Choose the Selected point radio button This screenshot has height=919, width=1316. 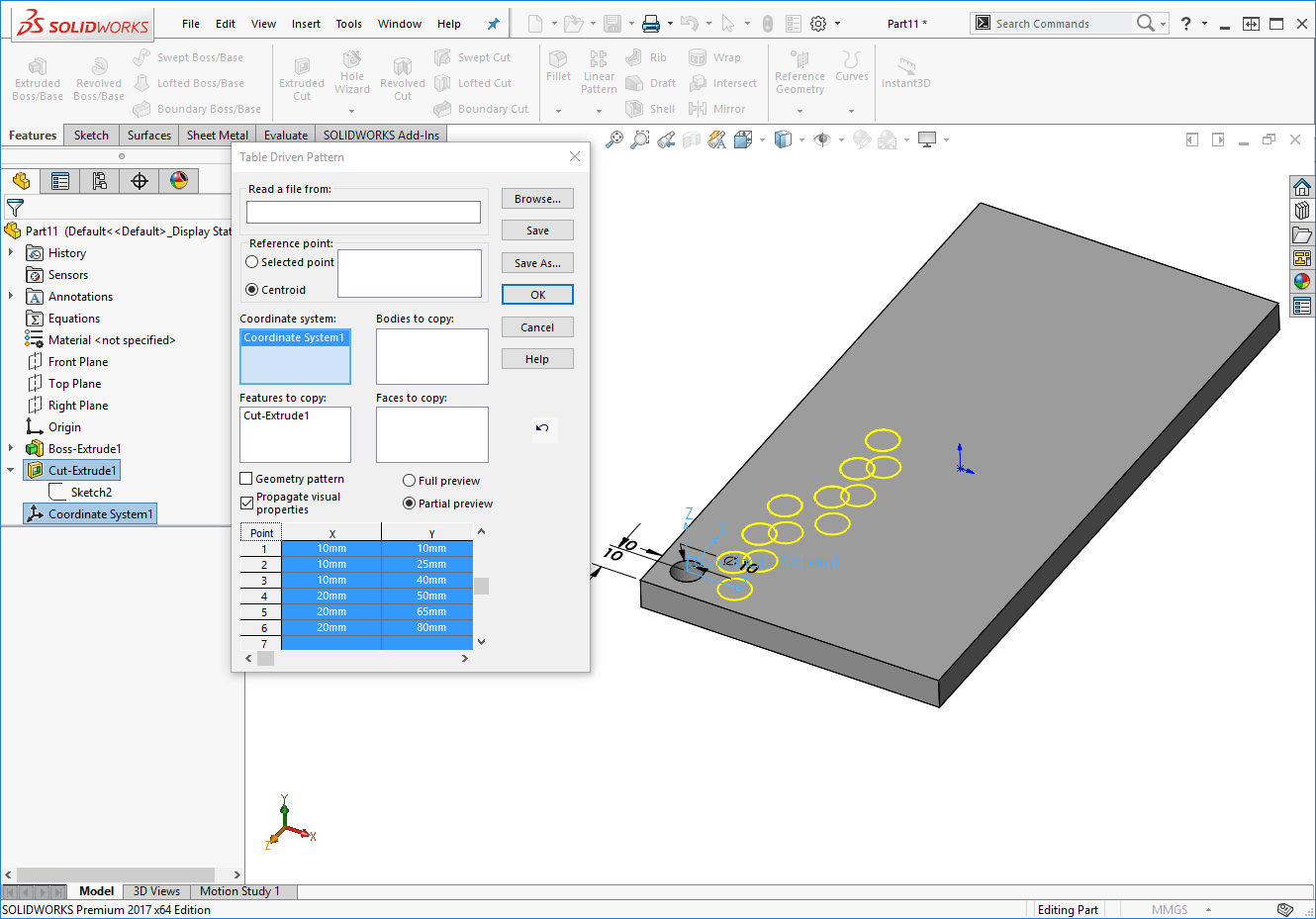(252, 262)
